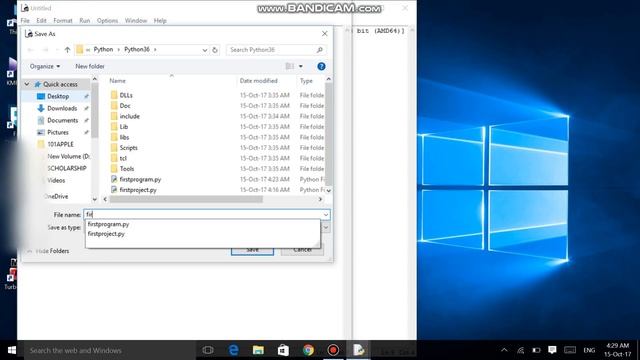
Task: Select the Doc folder
Action: pos(125,106)
